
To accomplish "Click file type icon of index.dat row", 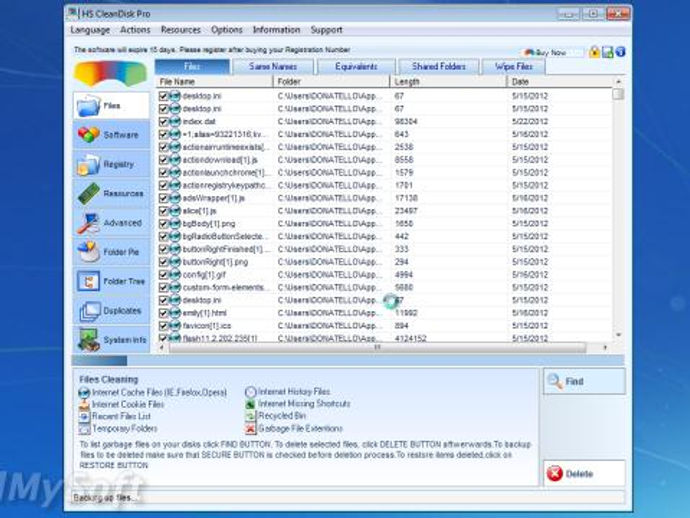I will pos(175,121).
